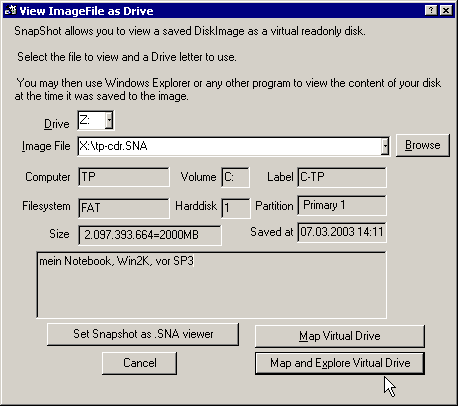Set Snapshot as .SNA viewer

click(143, 334)
